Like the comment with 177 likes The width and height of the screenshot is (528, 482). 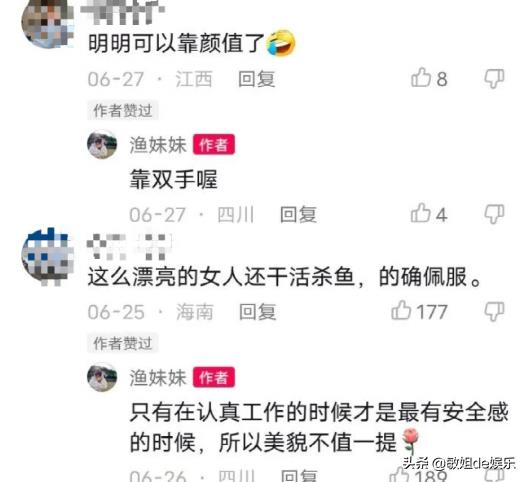click(401, 310)
